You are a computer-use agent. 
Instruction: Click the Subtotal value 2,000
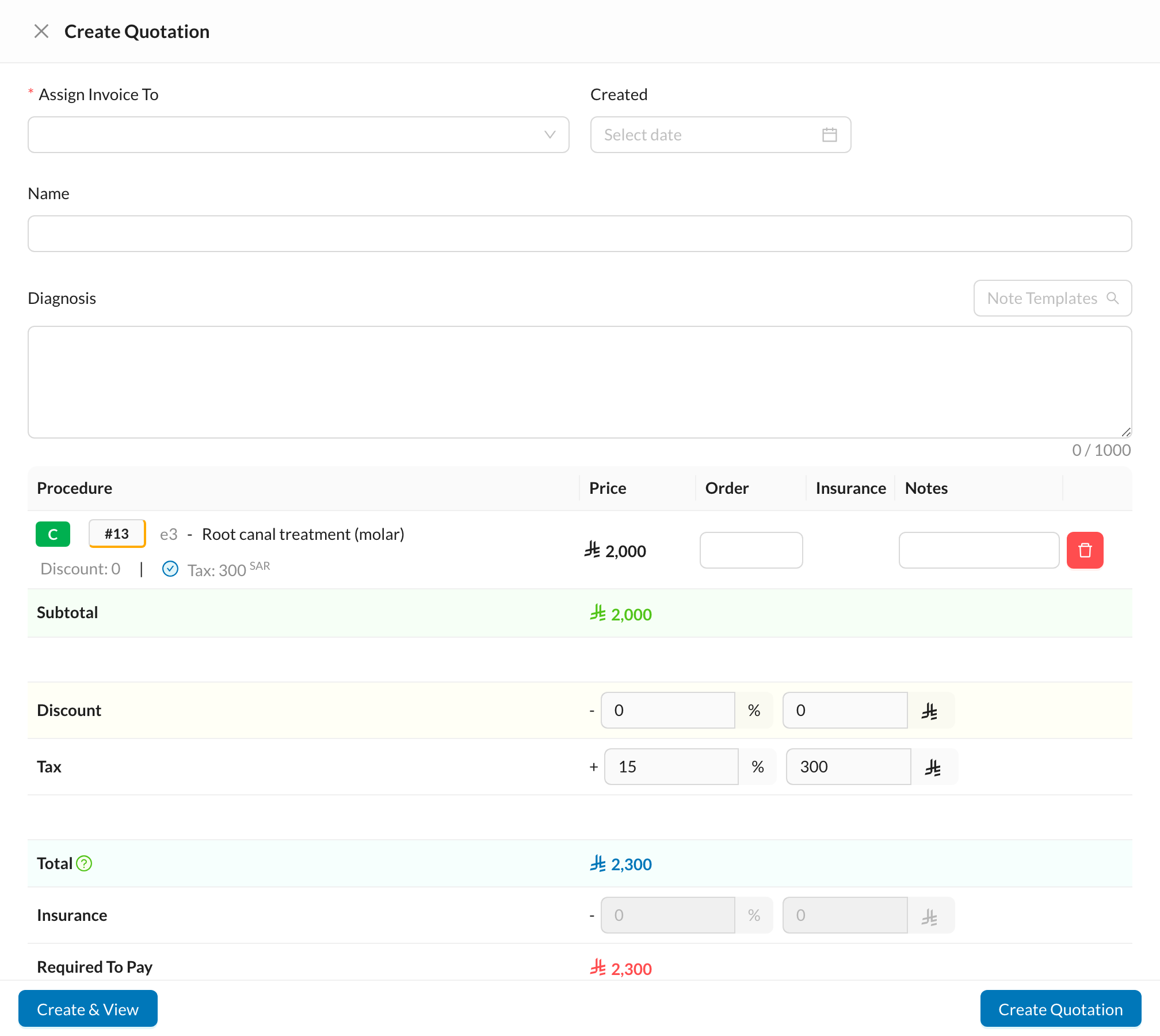tap(620, 614)
